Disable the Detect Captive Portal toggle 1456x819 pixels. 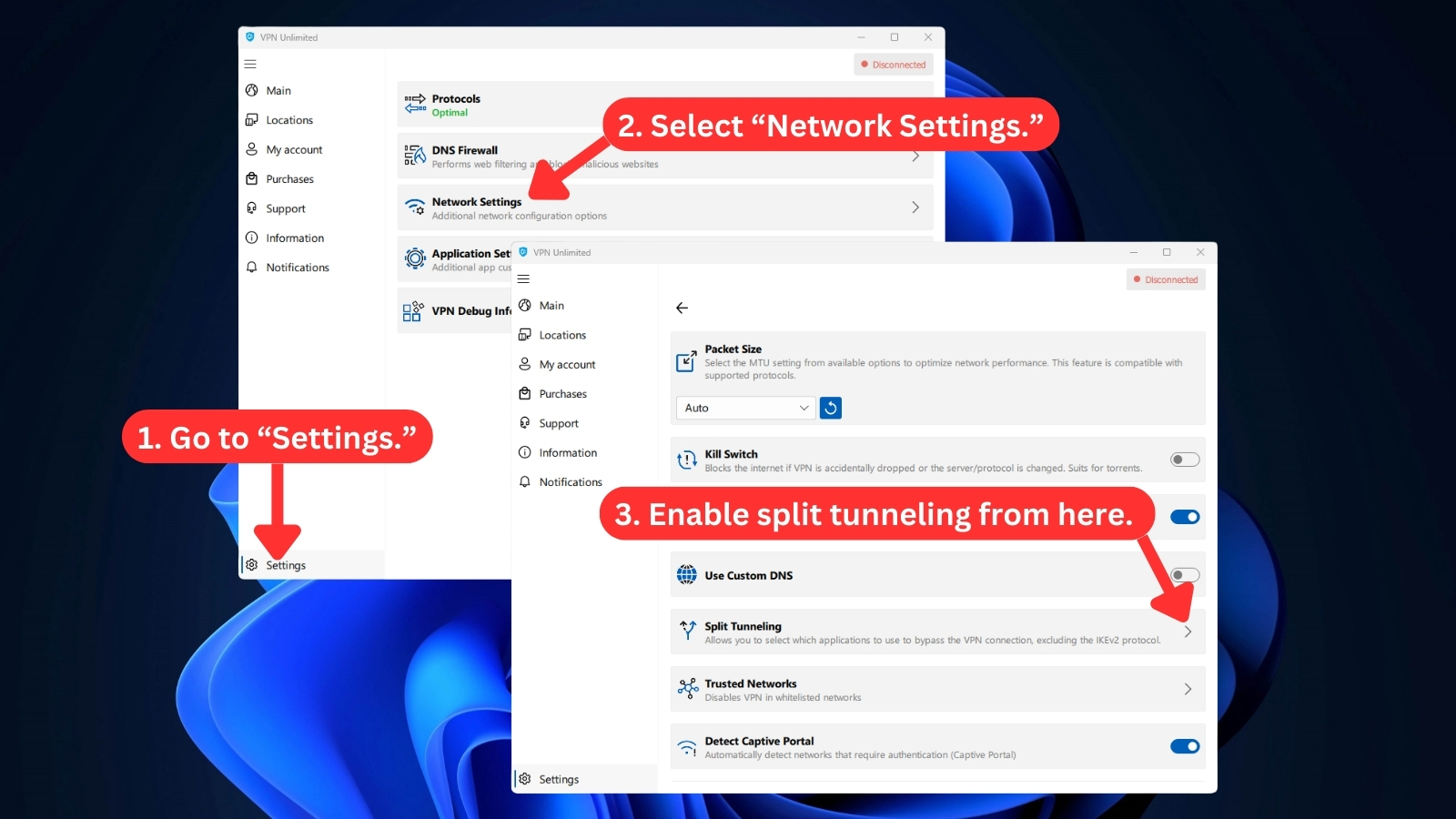click(1185, 746)
